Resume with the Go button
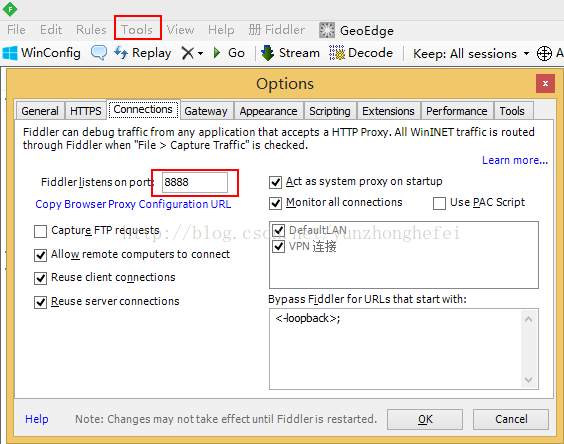564x444 pixels. click(229, 53)
